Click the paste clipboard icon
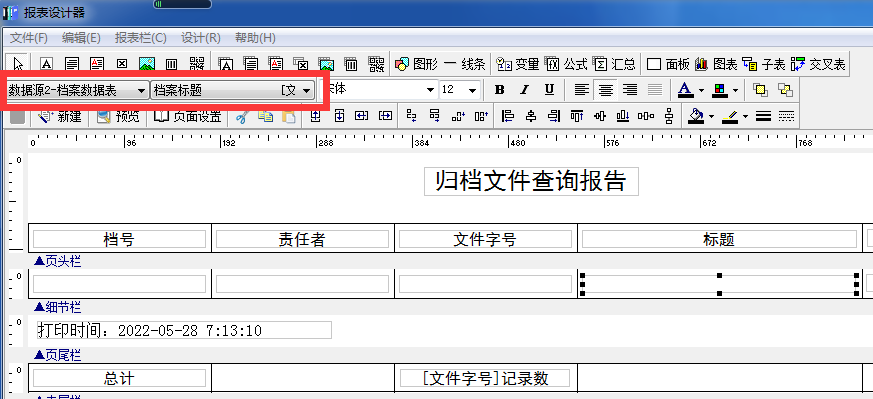 [288, 116]
